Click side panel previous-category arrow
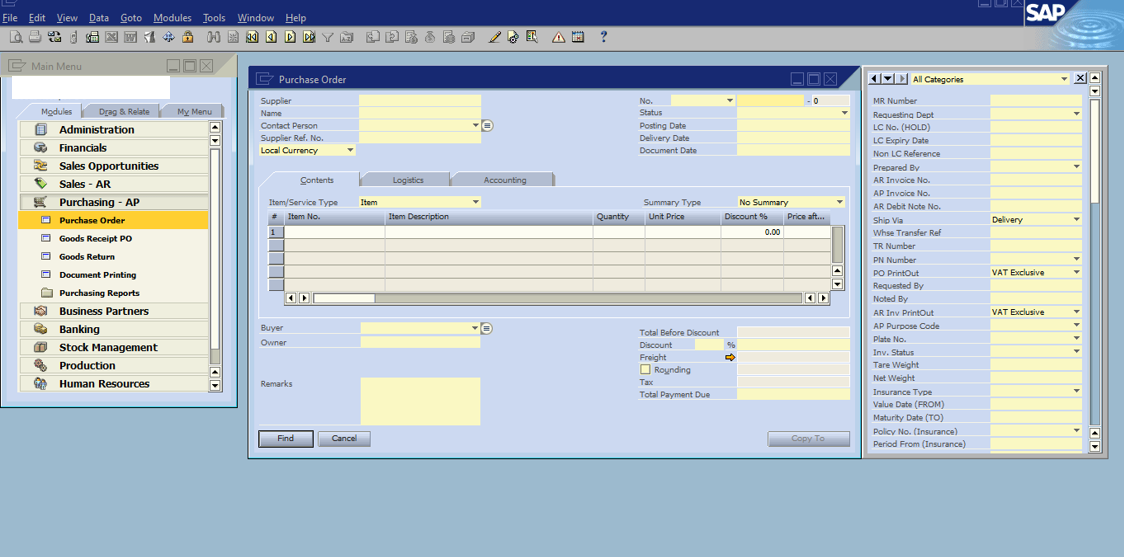 click(875, 79)
